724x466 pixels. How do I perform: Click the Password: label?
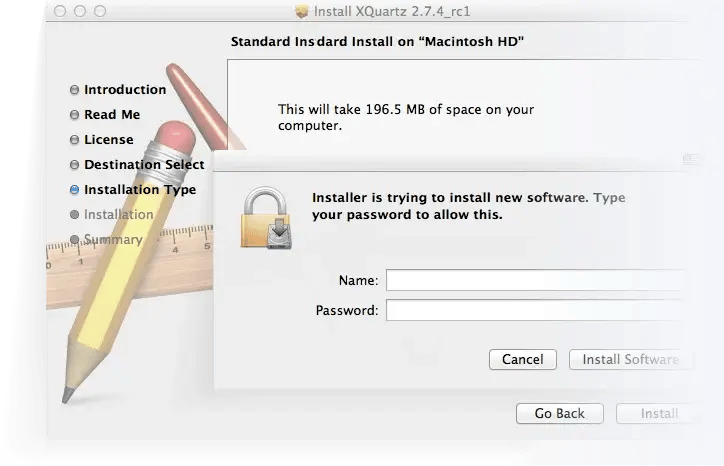347,310
